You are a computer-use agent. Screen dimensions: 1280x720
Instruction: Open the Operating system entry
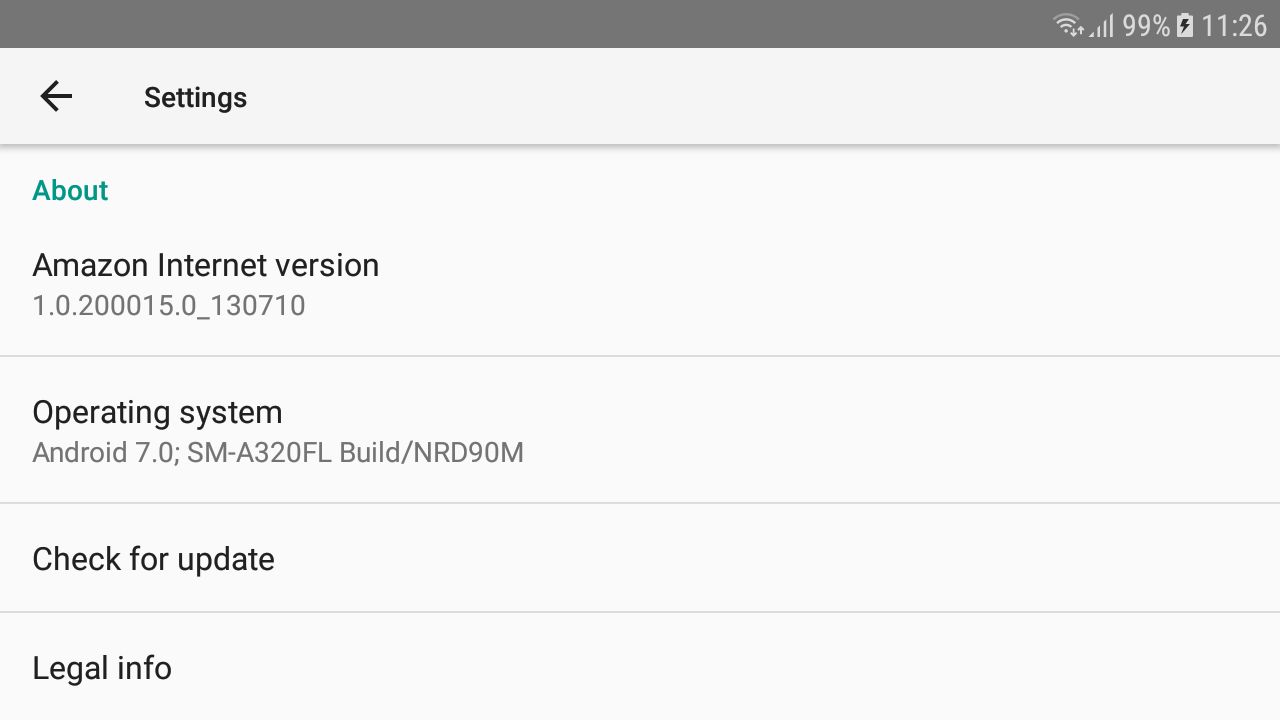[640, 430]
